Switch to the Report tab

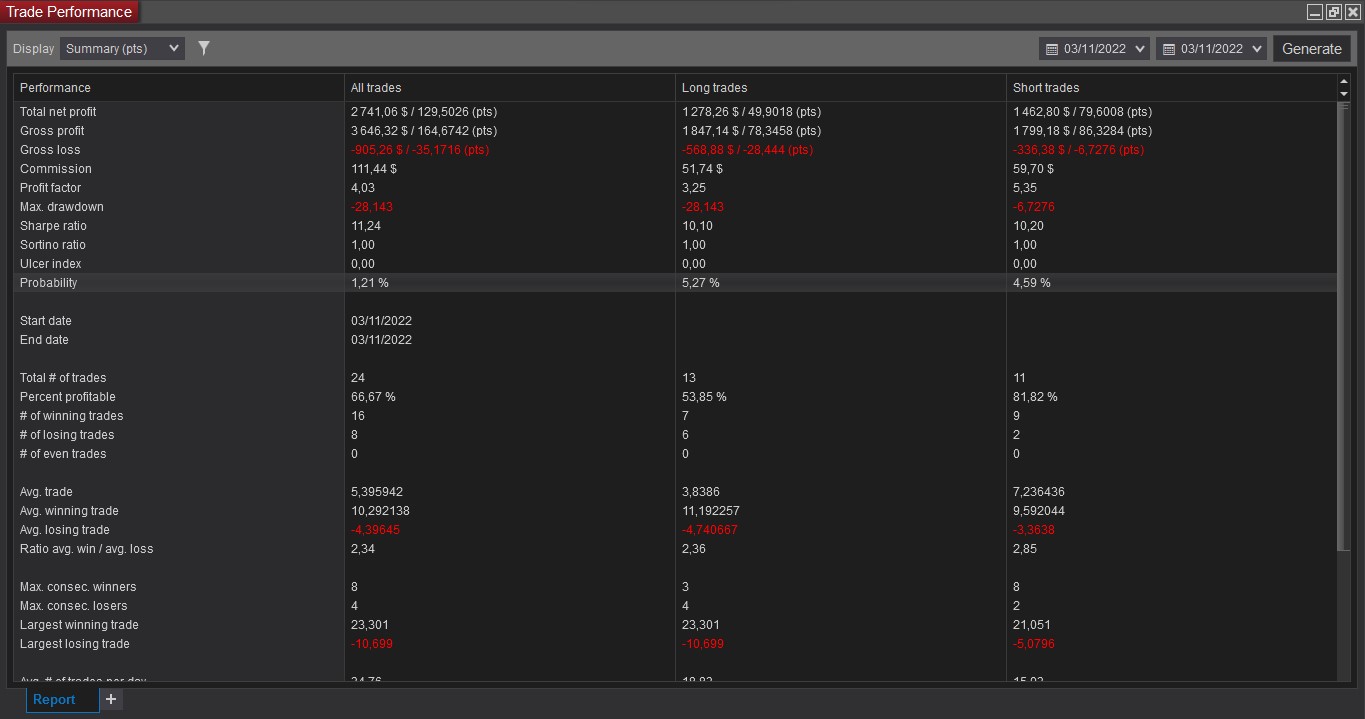(x=54, y=699)
